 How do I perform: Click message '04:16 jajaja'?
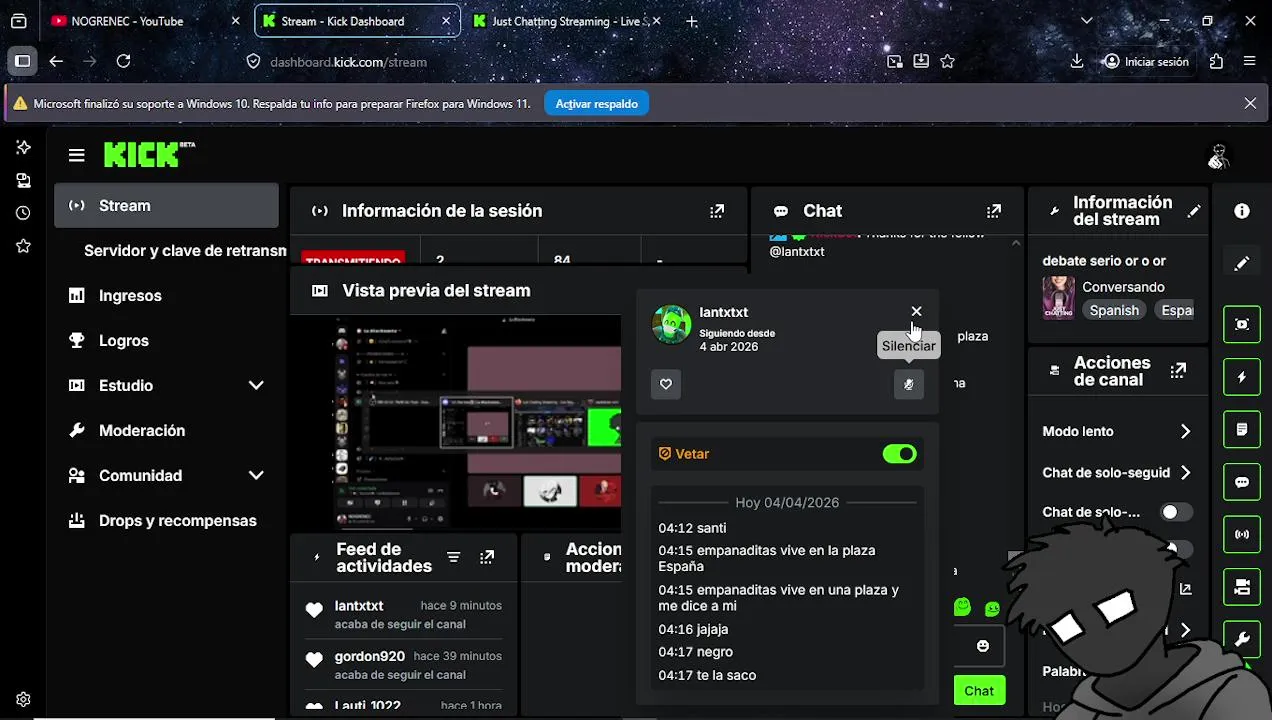pos(693,629)
